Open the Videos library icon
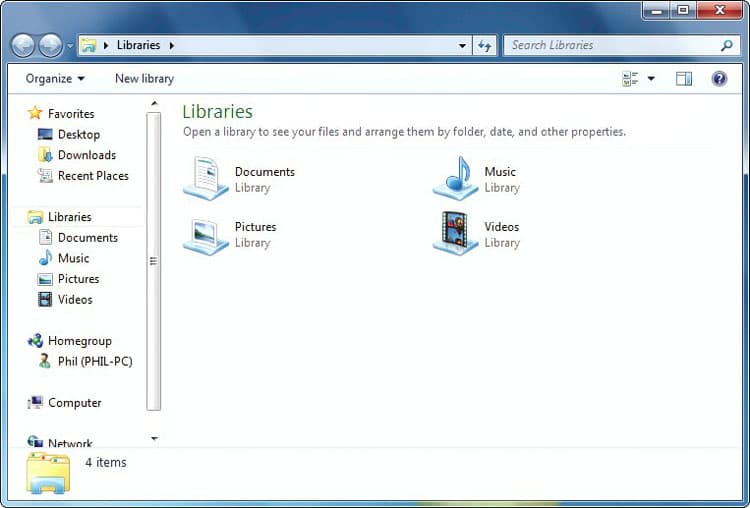This screenshot has width=750, height=508. 456,234
